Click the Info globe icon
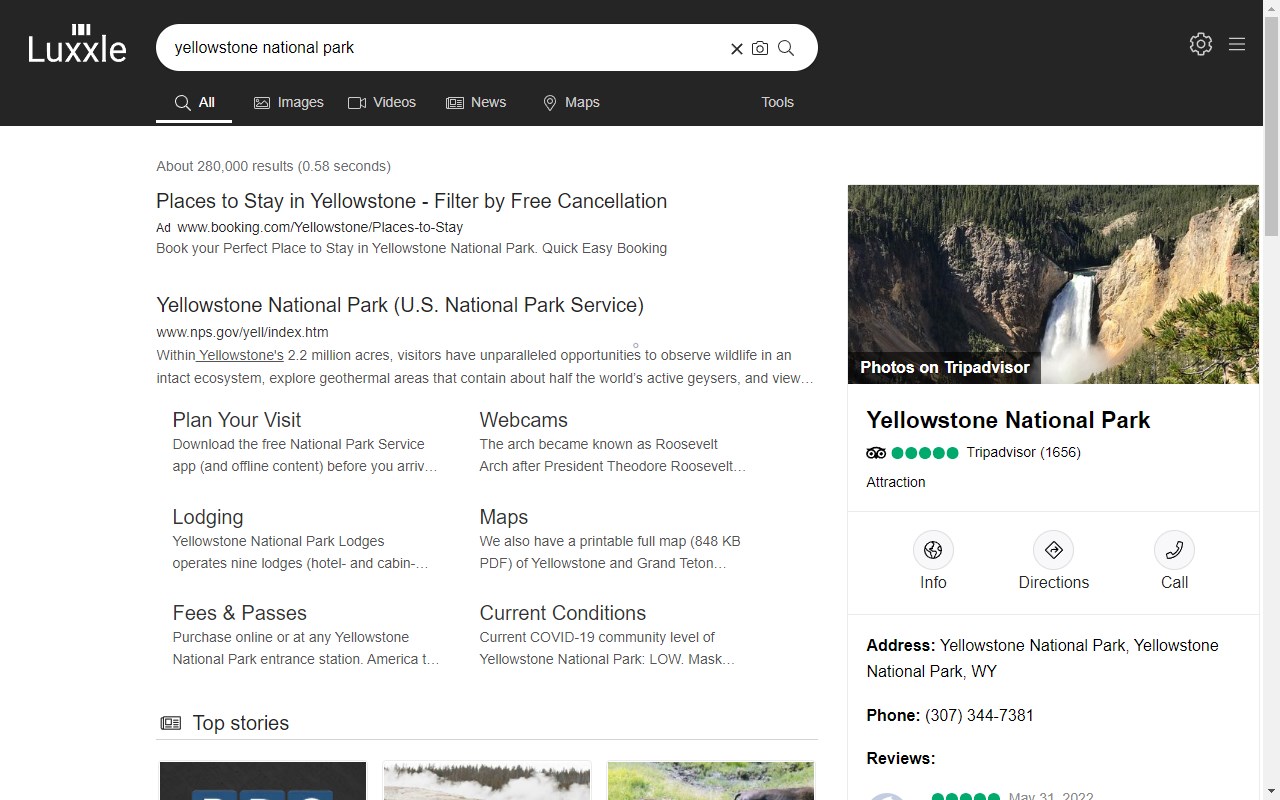Viewport: 1280px width, 800px height. [933, 550]
